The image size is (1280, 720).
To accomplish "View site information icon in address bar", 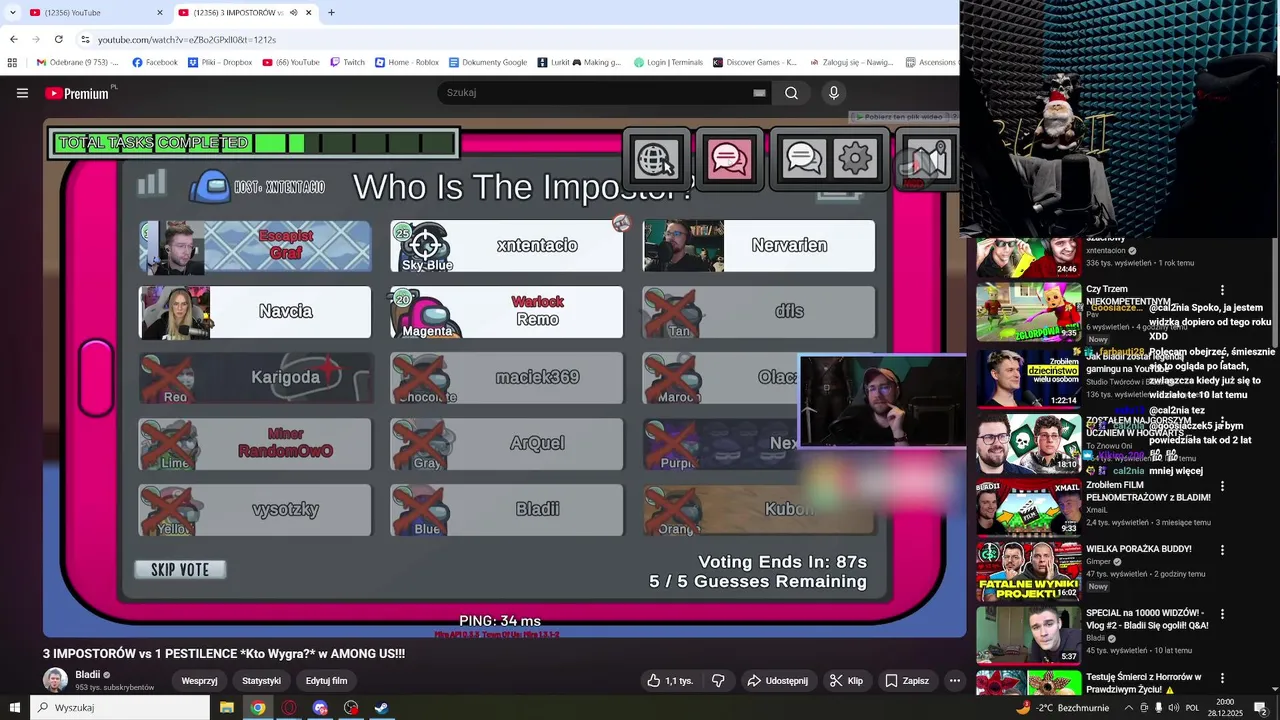I will click(86, 39).
